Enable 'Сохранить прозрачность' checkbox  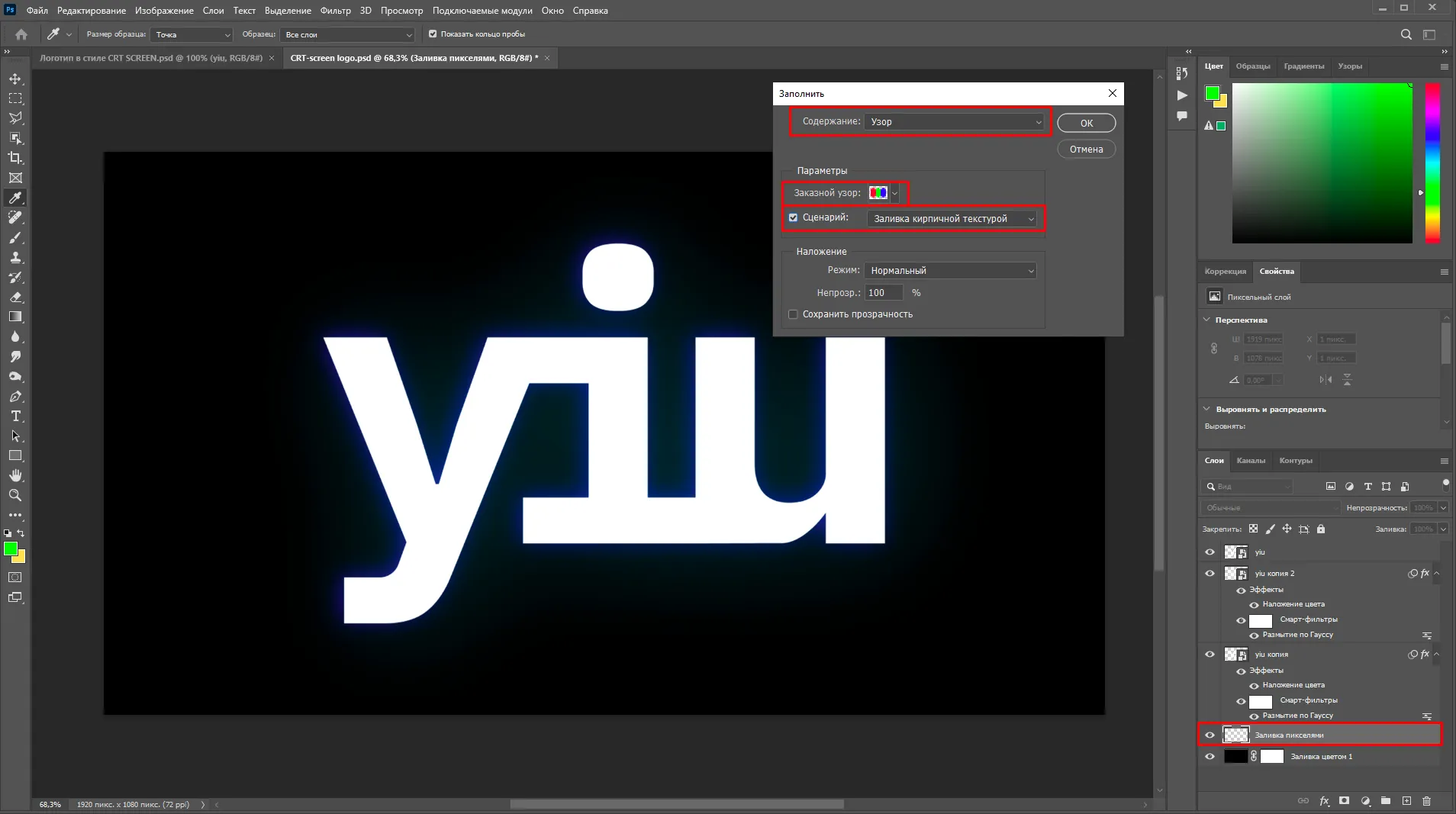pyautogui.click(x=793, y=314)
